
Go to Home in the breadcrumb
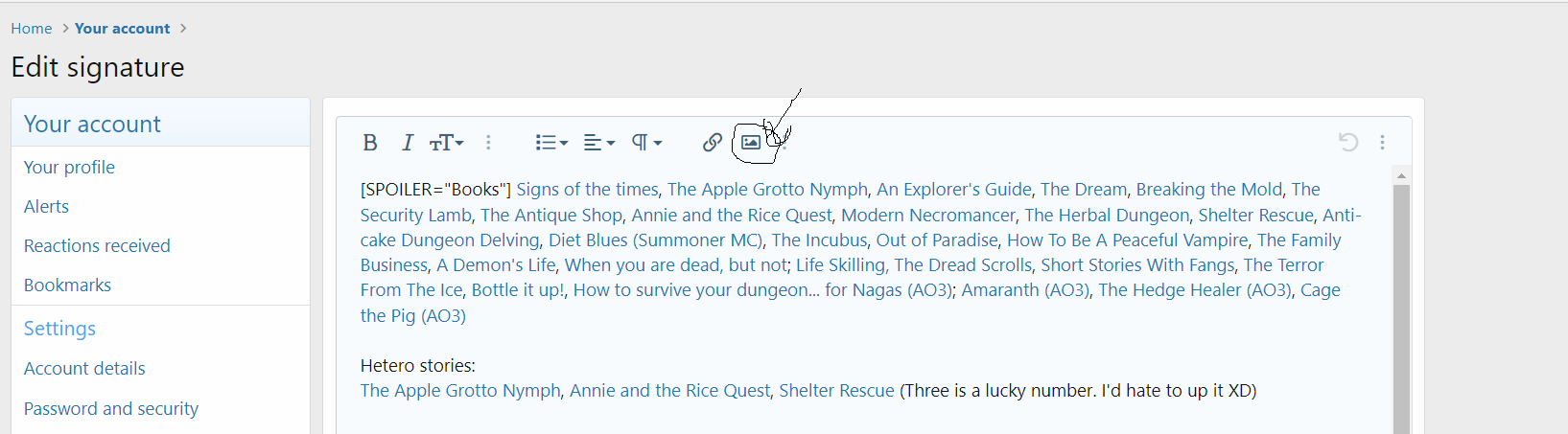coord(32,29)
